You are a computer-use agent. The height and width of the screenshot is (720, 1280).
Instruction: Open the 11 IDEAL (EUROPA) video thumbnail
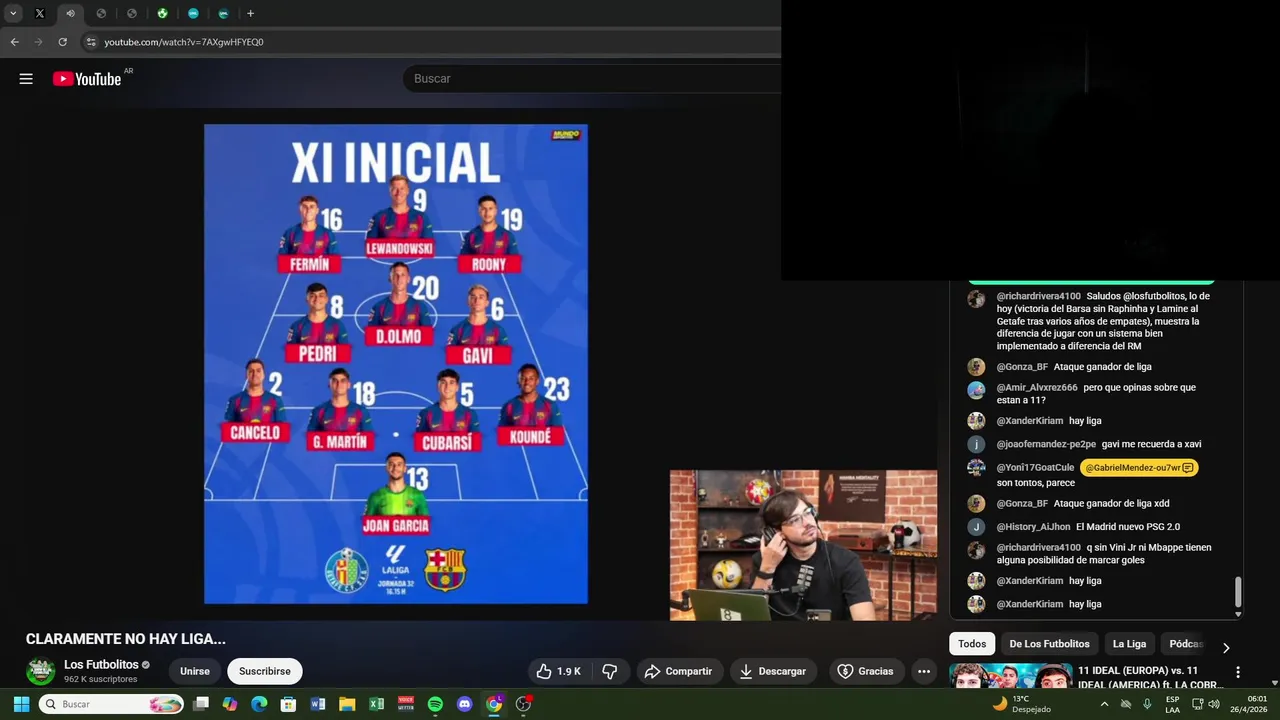1010,676
